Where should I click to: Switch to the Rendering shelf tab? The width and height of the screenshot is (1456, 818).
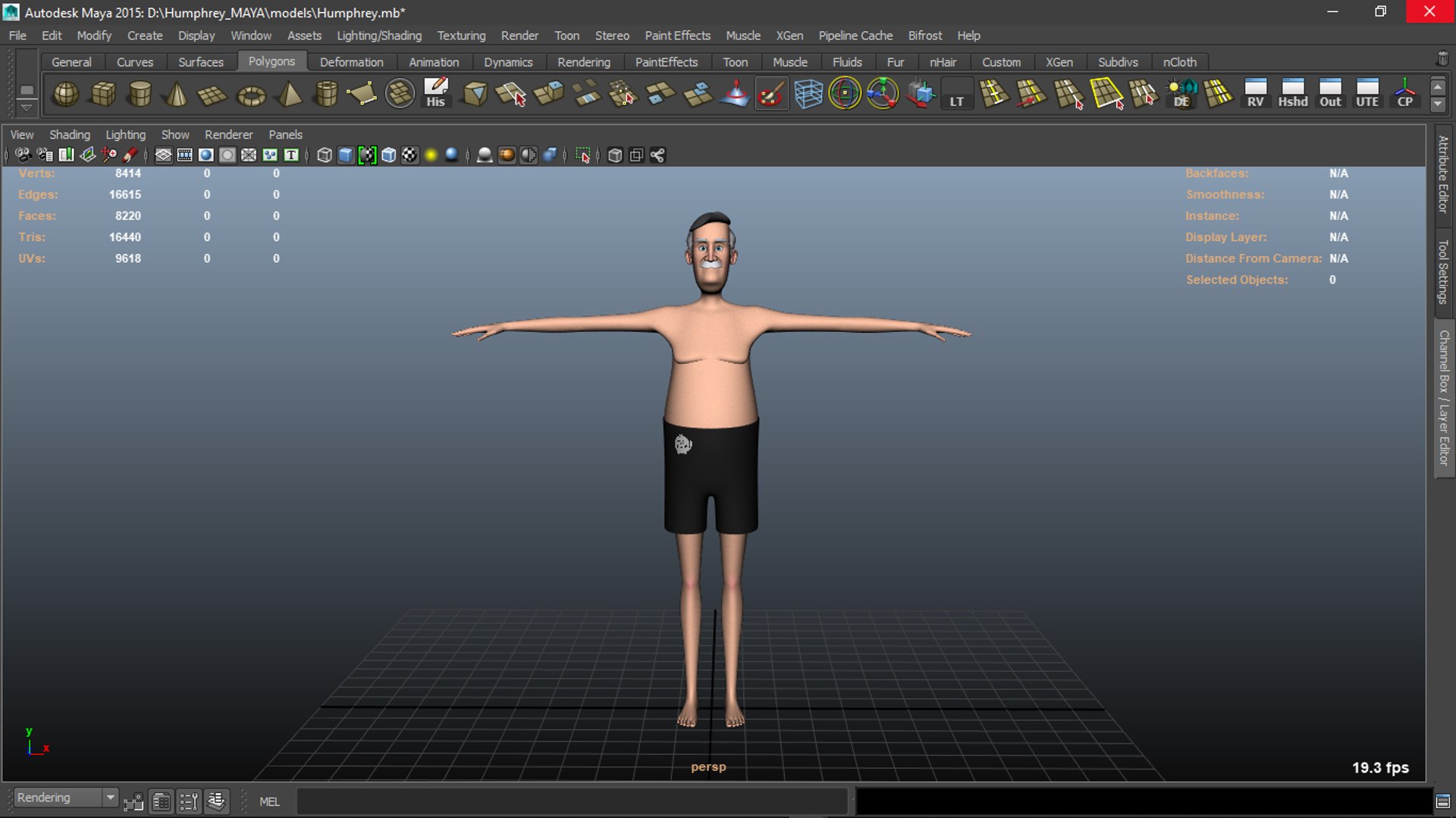584,62
